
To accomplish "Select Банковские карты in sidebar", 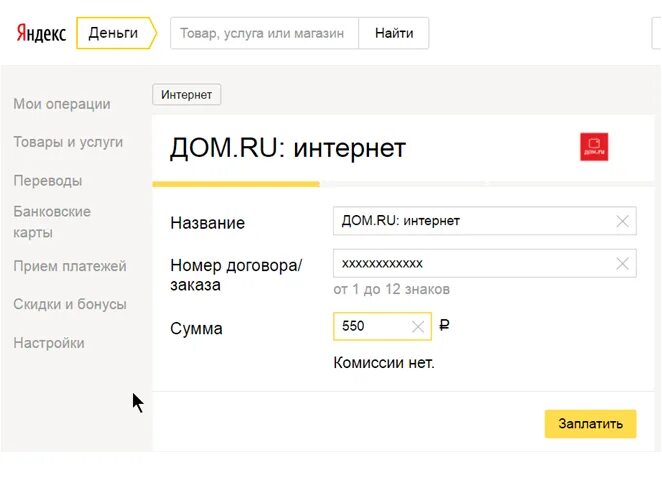I will click(x=52, y=222).
